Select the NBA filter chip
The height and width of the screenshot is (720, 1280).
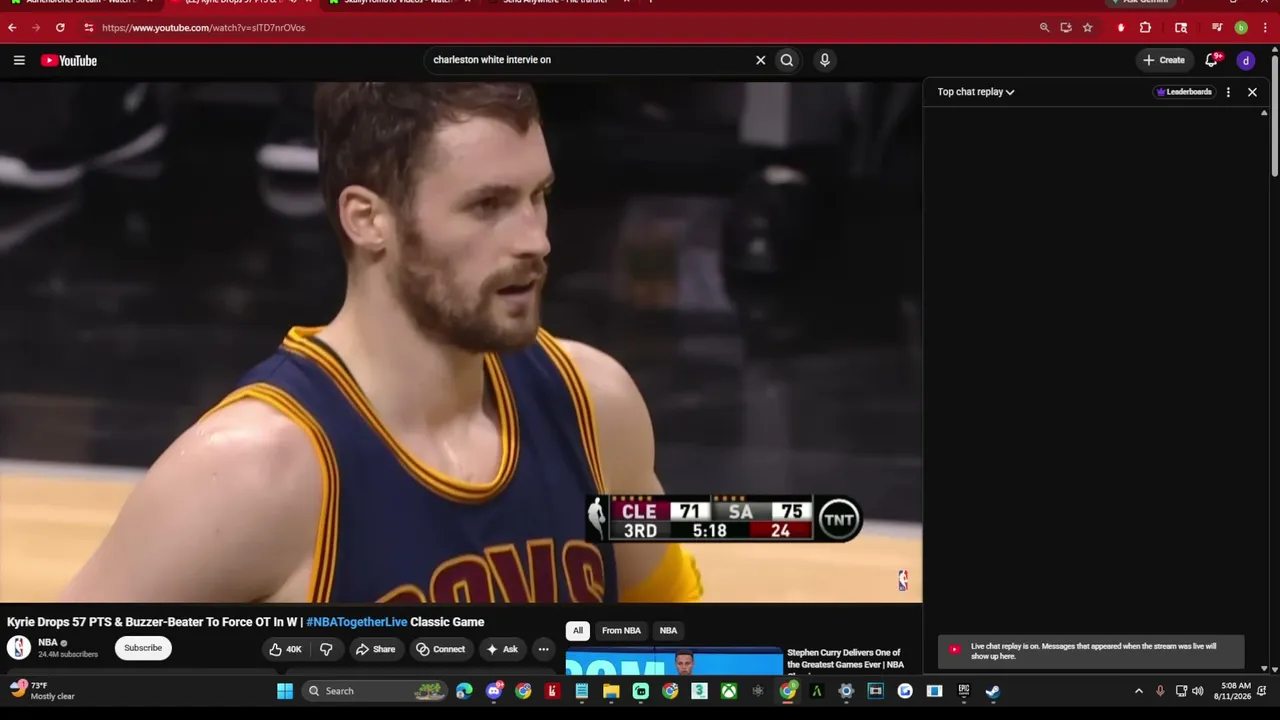tap(668, 631)
